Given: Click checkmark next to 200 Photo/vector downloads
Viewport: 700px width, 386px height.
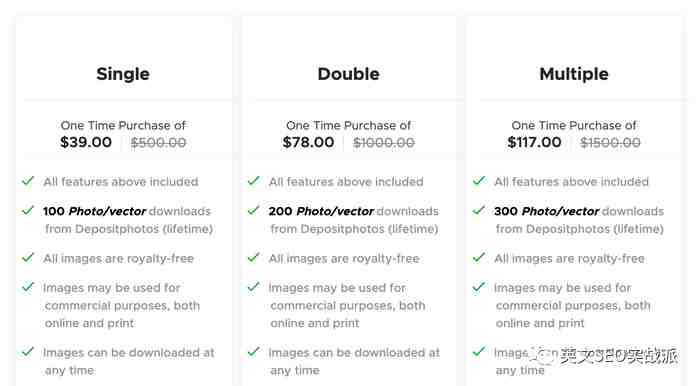Looking at the screenshot, I should (x=254, y=210).
